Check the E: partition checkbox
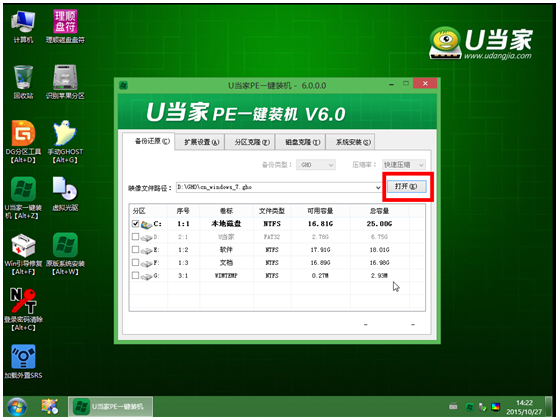Viewport: 556px width, 417px height. [135, 250]
